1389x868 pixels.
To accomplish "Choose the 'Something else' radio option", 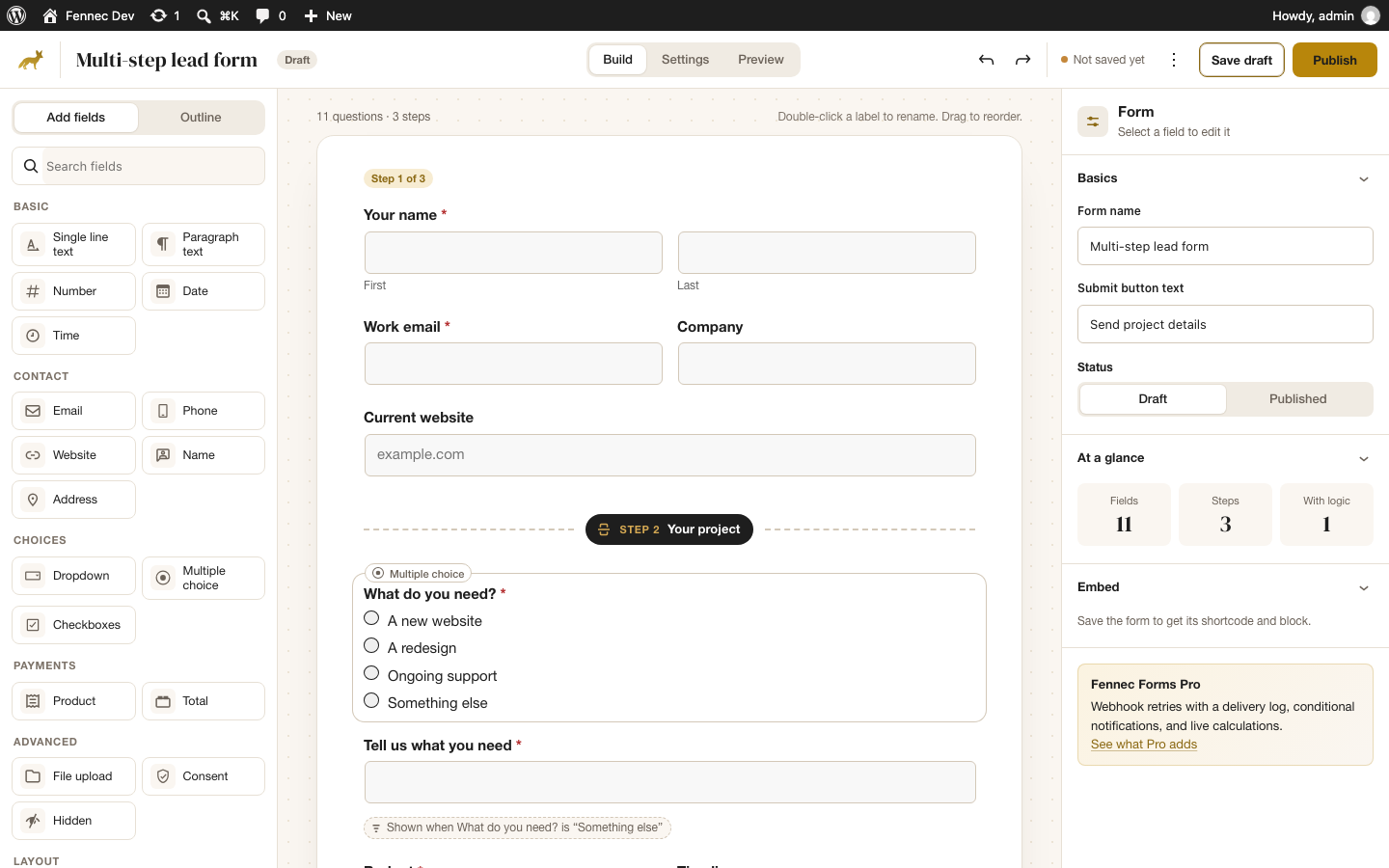I will click(x=371, y=700).
